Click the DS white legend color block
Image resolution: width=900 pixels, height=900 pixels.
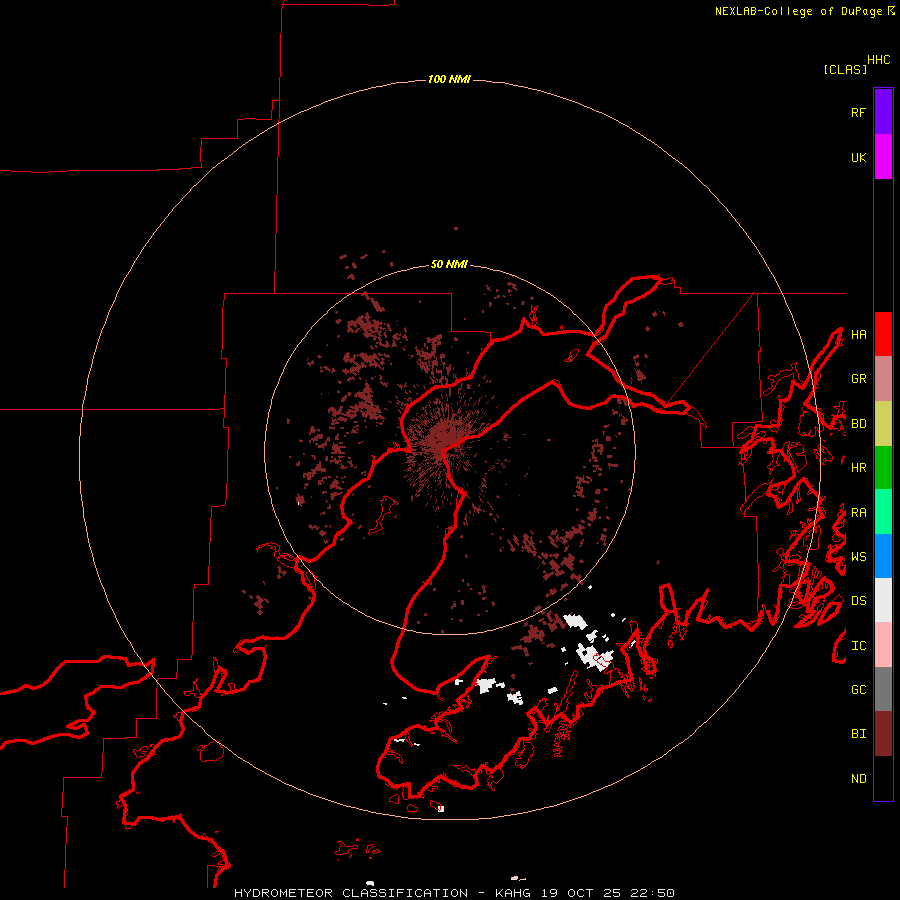(883, 600)
